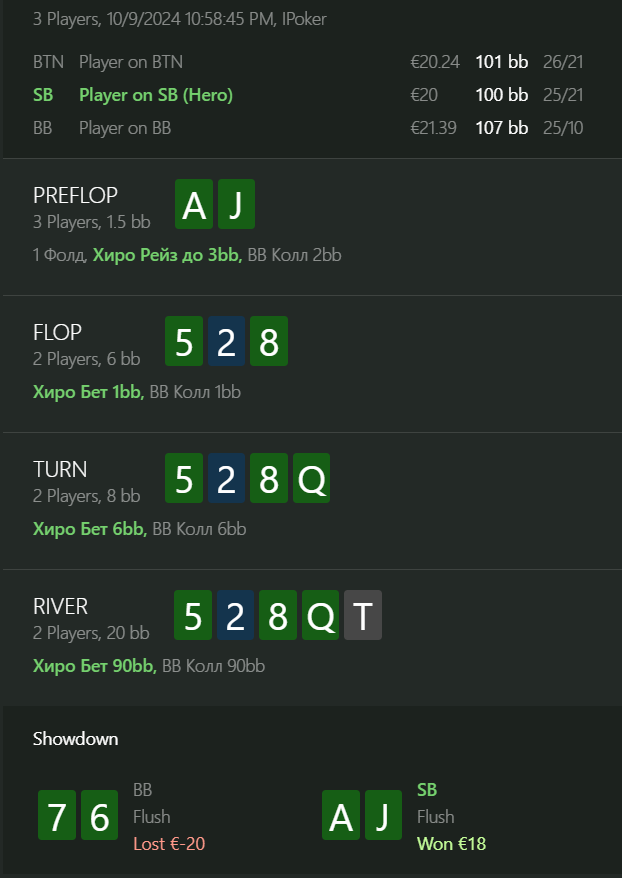This screenshot has height=878, width=622.
Task: Select the blue 2 card on the Flop
Action: [x=226, y=342]
